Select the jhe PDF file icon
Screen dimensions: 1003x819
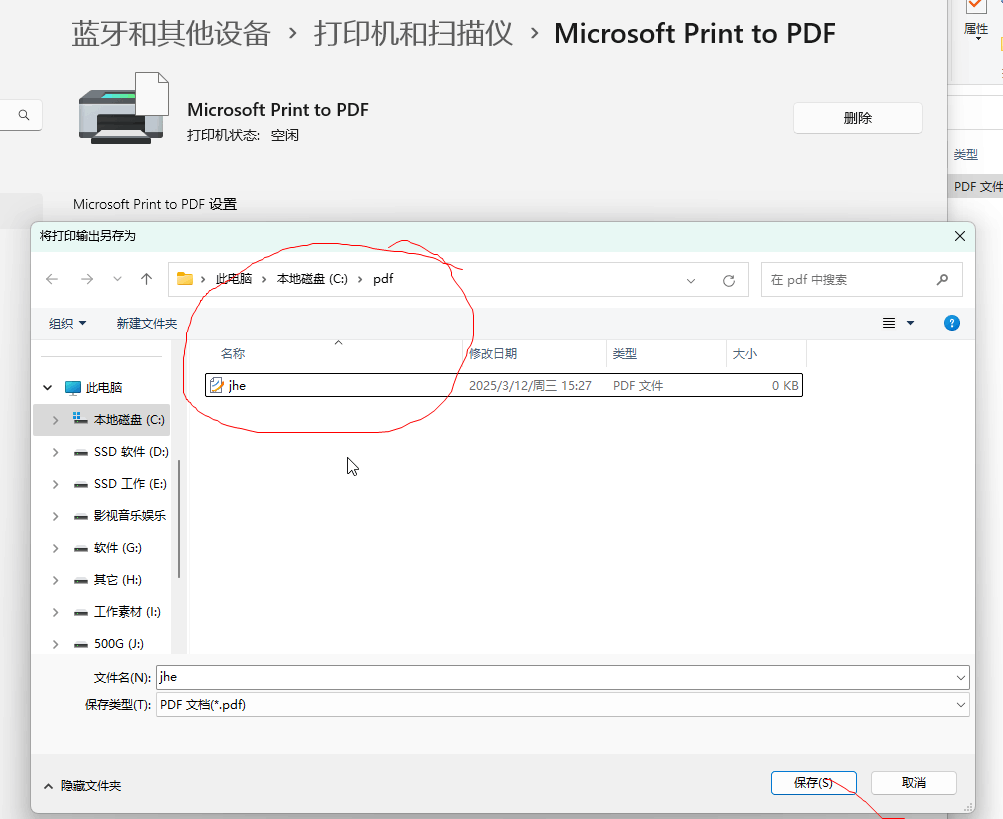click(218, 384)
